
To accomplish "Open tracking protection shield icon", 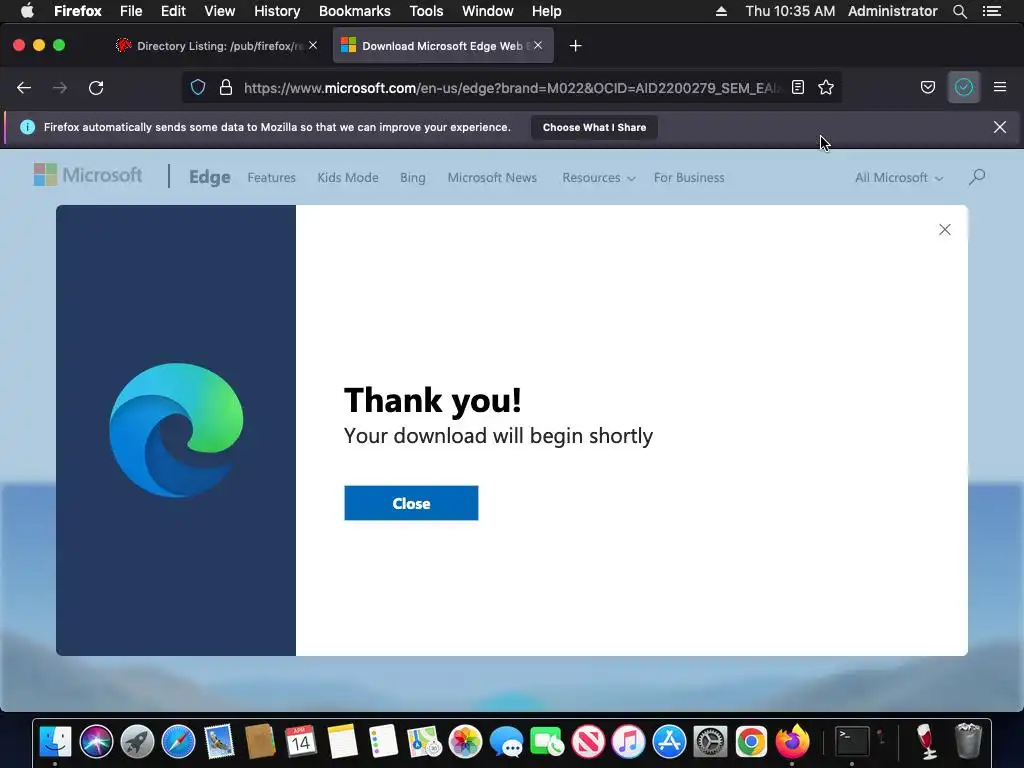I will (x=198, y=88).
